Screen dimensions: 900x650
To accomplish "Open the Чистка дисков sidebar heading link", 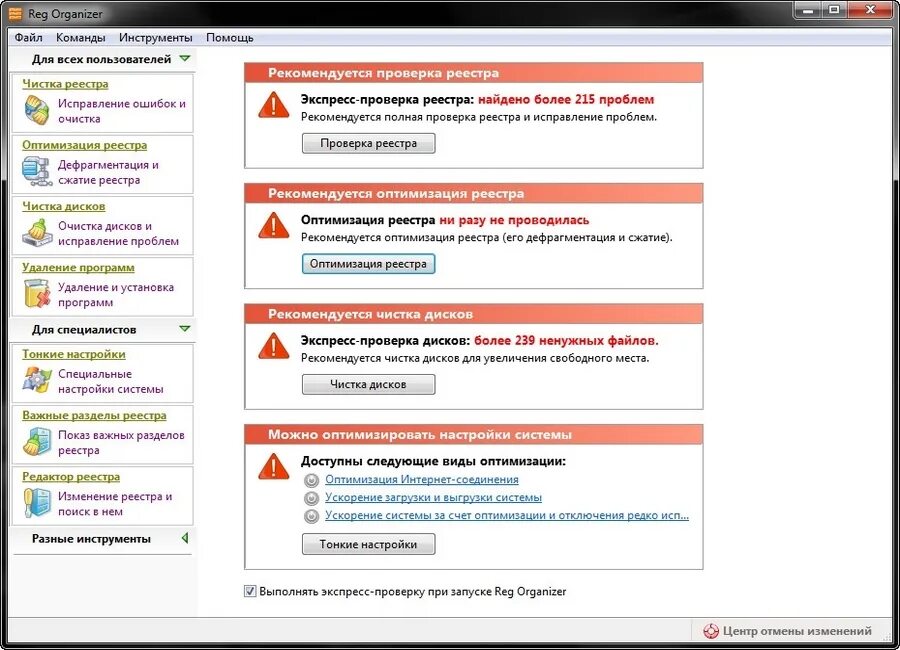I will tap(64, 206).
